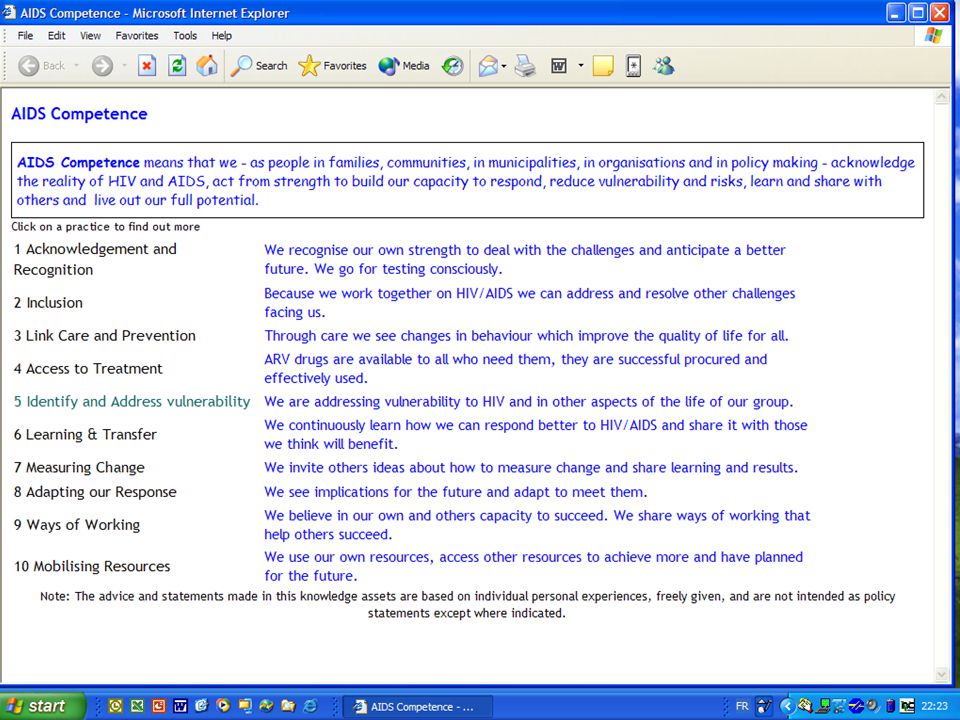The image size is (960, 720).
Task: Go to the Home page icon
Action: [x=207, y=66]
